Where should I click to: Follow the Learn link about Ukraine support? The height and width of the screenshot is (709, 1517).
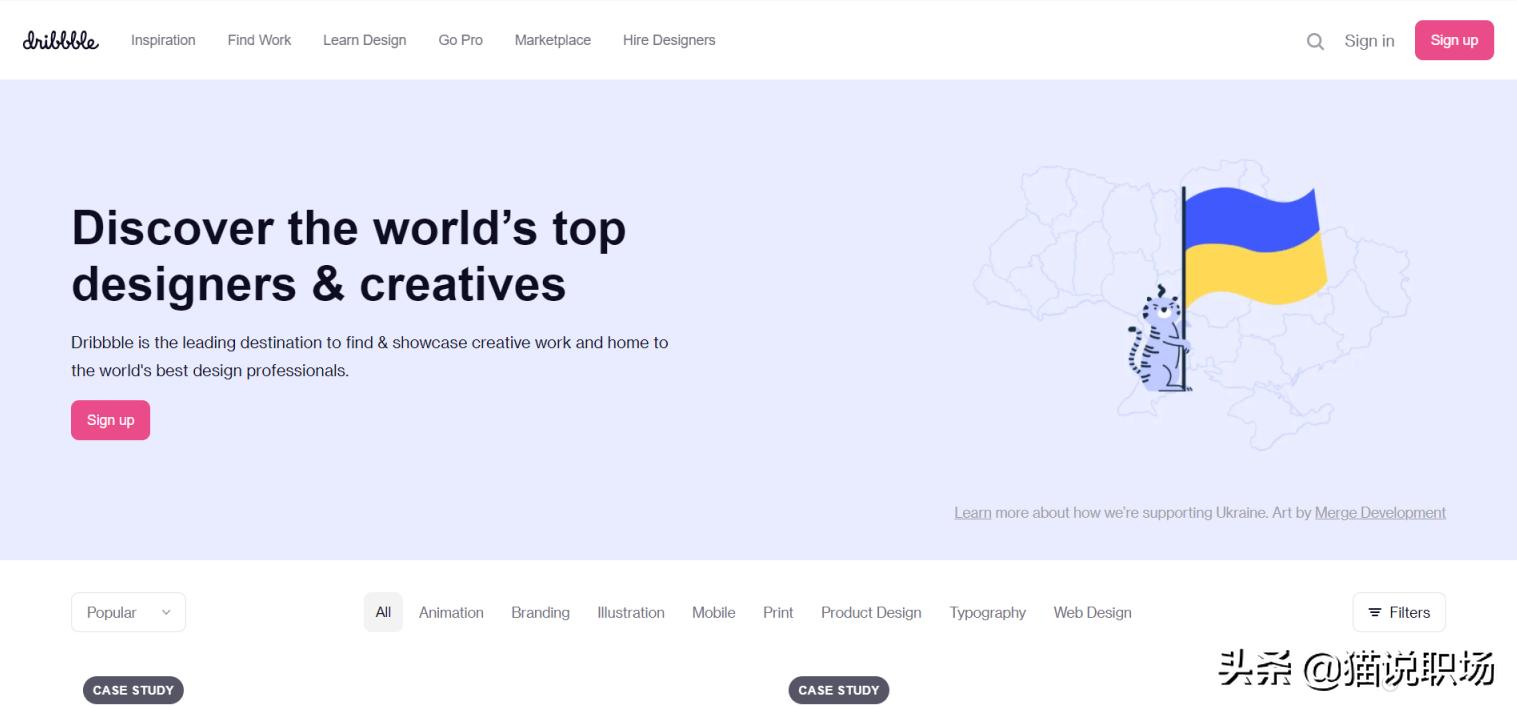[x=972, y=512]
